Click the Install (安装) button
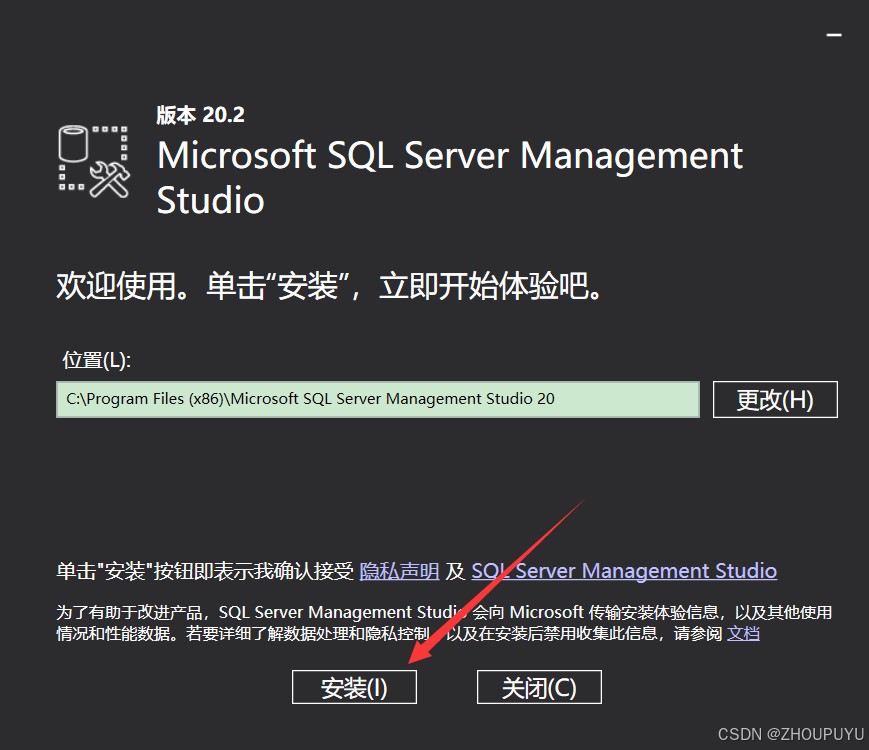This screenshot has width=869, height=750. 354,687
